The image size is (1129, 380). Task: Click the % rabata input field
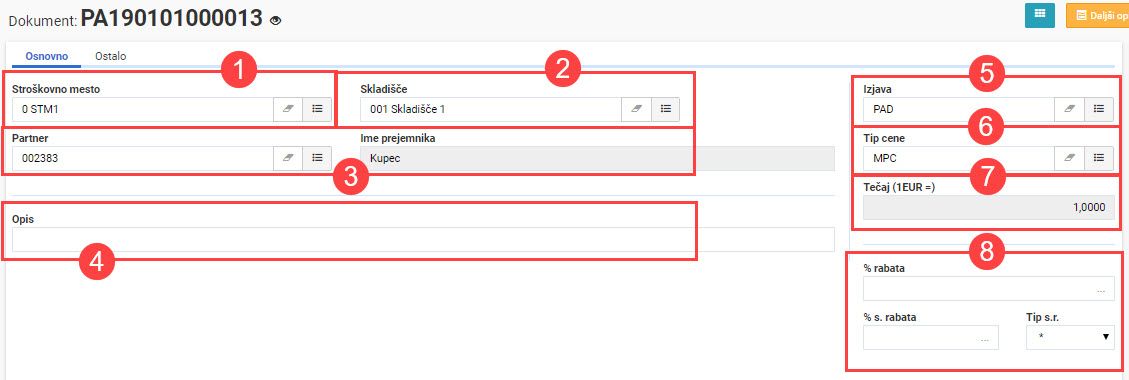click(989, 289)
